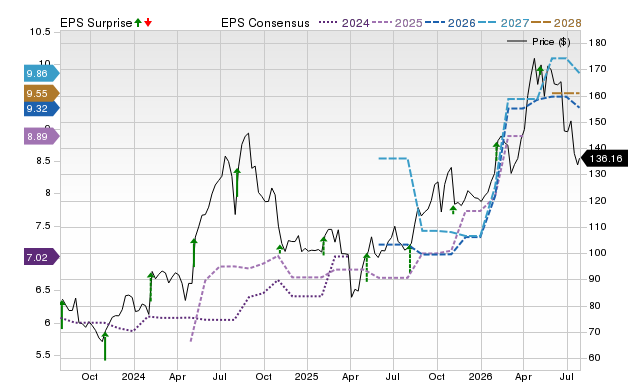640x382 pixels.
Task: Click the 180 label on price axis
Action: [598, 42]
